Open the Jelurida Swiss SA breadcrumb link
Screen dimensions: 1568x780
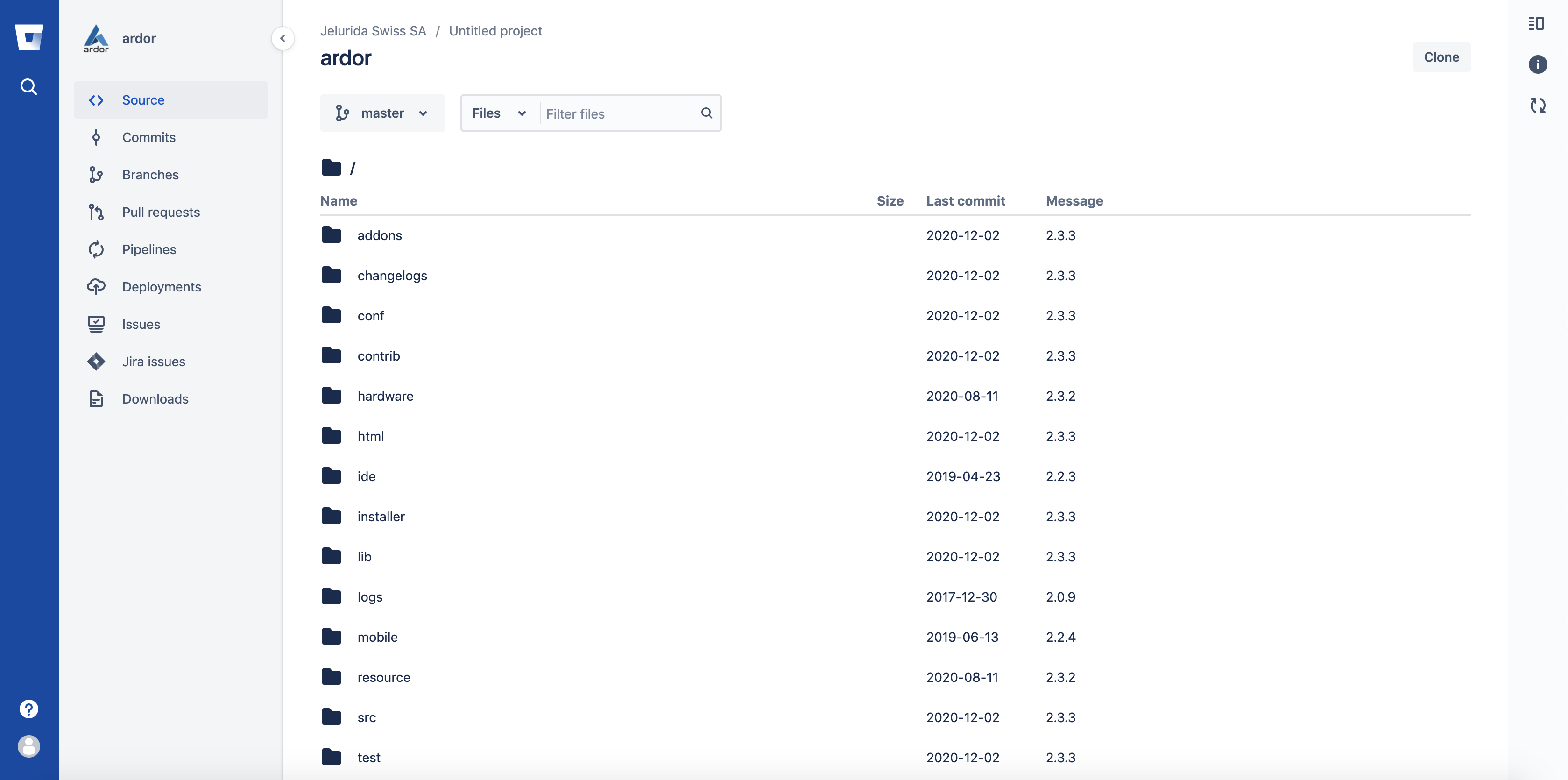373,31
